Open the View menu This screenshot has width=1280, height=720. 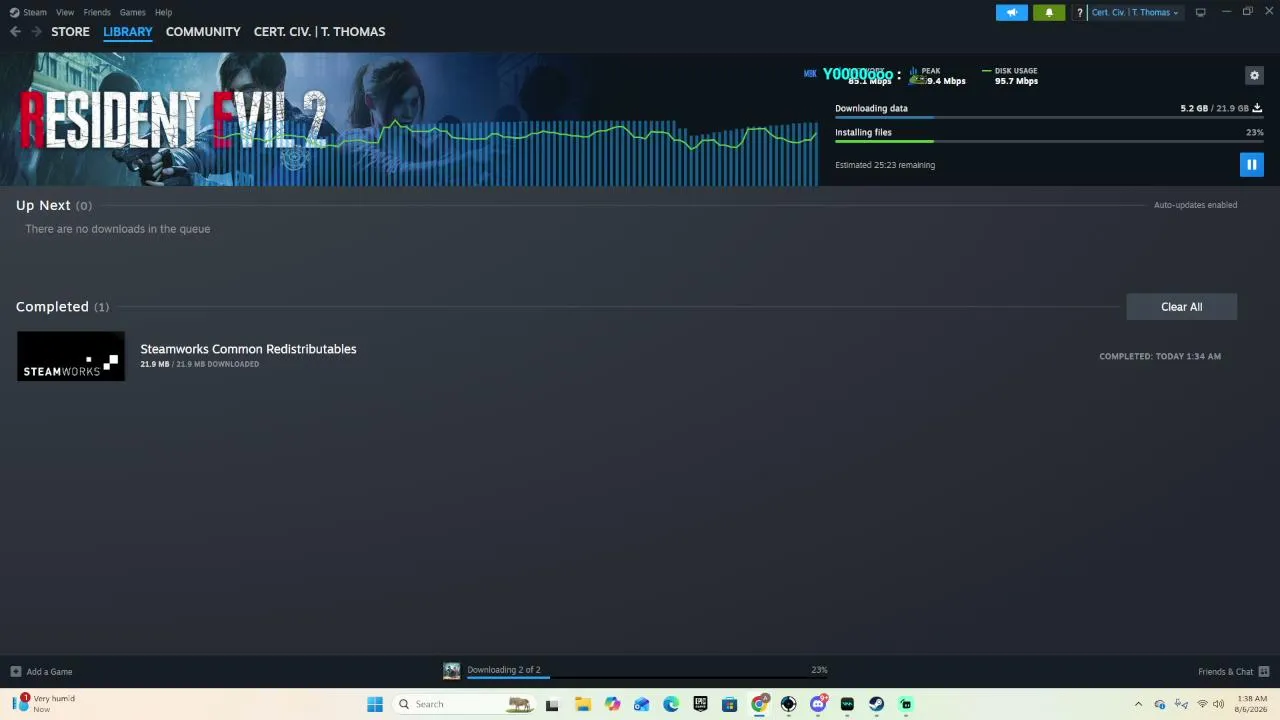tap(65, 12)
